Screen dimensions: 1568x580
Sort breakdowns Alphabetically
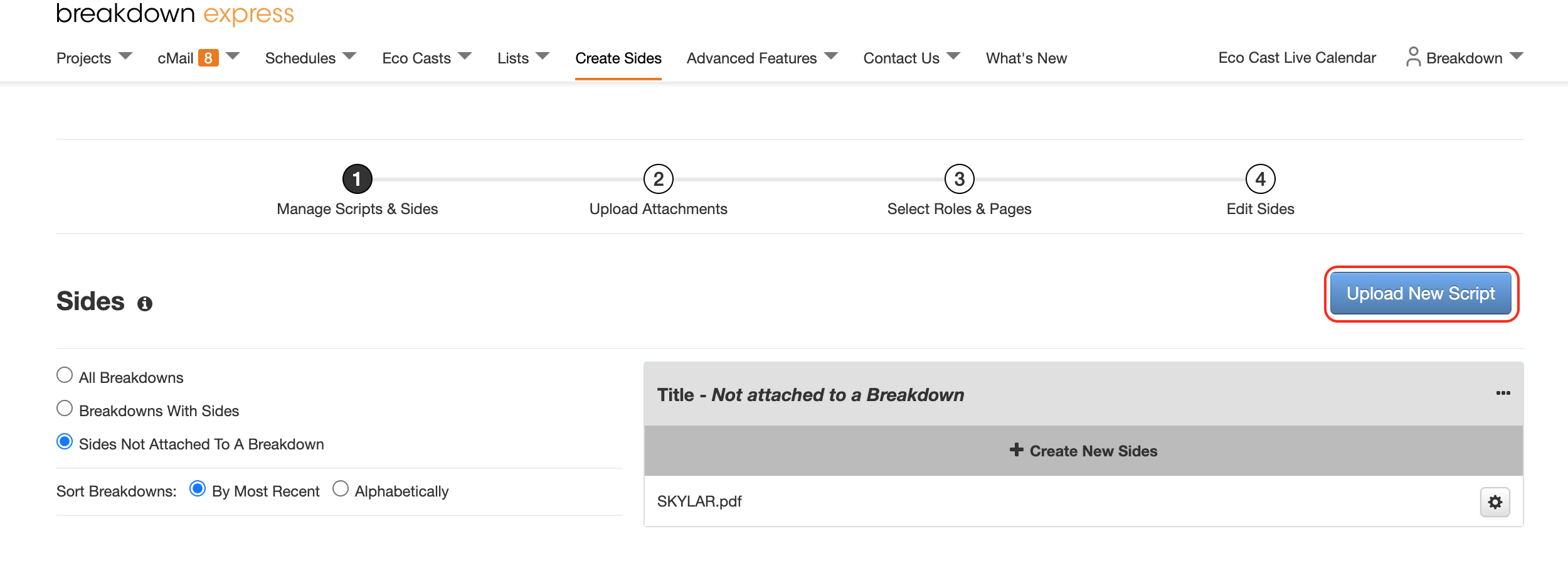341,489
